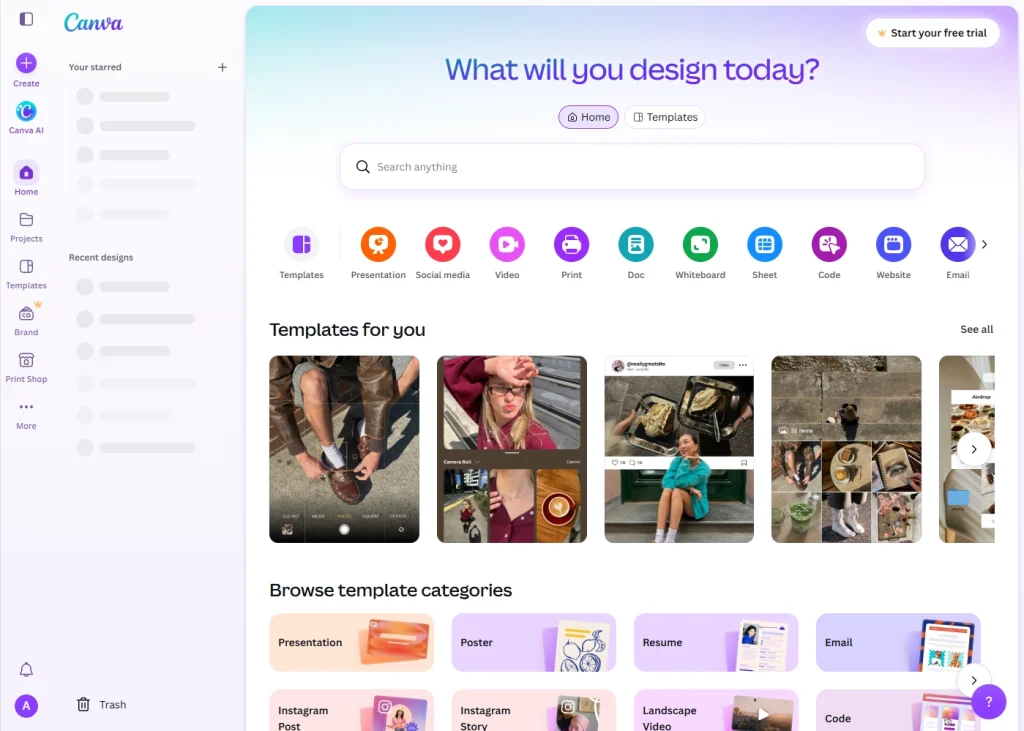Open Canva AI from sidebar

coord(26,118)
